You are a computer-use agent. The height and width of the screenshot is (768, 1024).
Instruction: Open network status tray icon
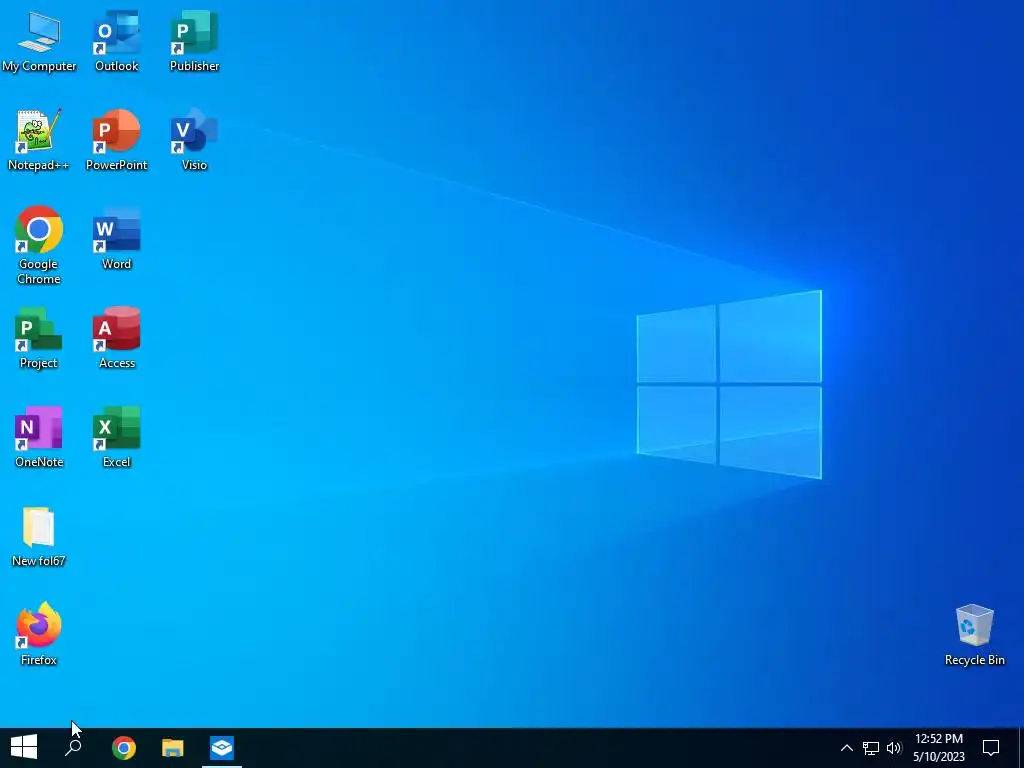(x=871, y=748)
